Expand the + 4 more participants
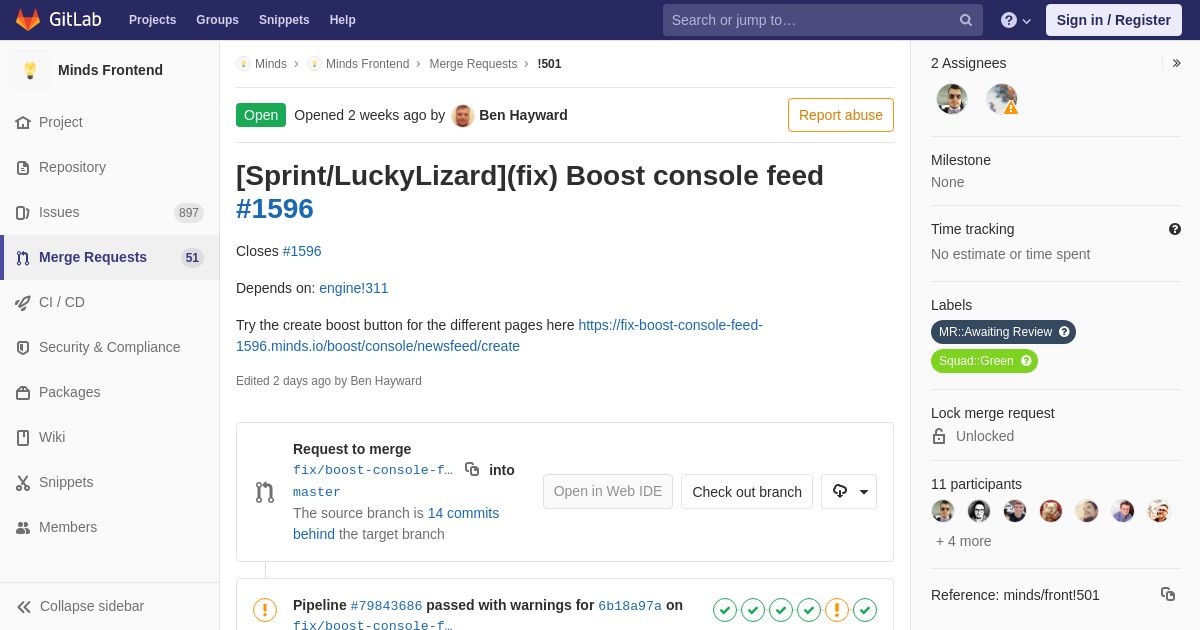This screenshot has width=1200, height=630. point(964,541)
